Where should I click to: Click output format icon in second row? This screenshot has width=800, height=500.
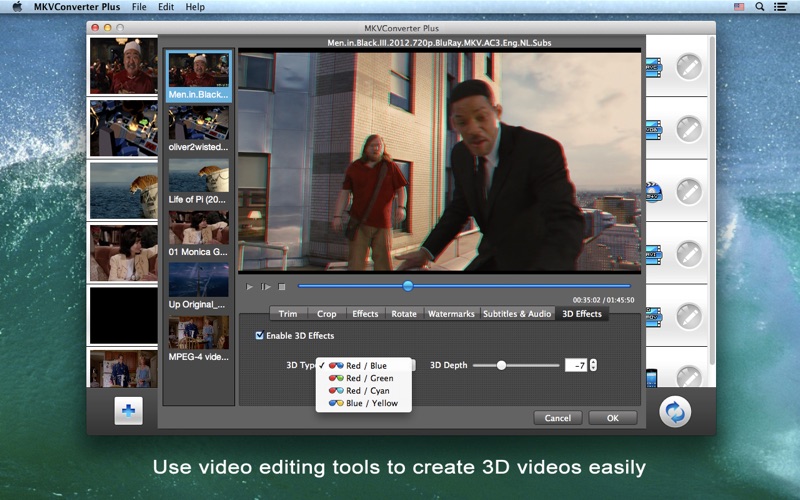pyautogui.click(x=654, y=130)
